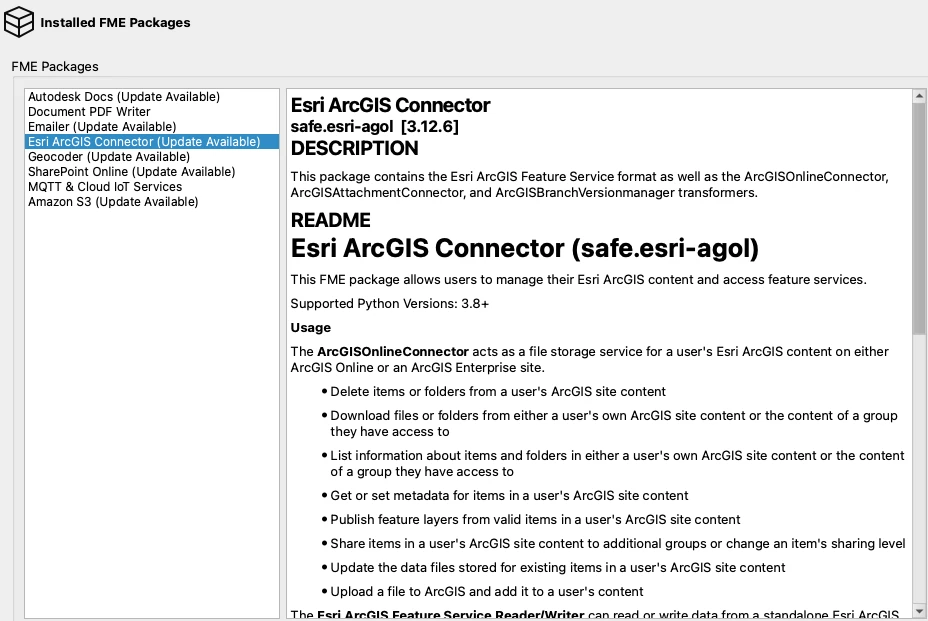Screen dimensions: 928x621
Task: Click 'Share items in a user's ArcGIS' bullet
Action: (x=617, y=543)
